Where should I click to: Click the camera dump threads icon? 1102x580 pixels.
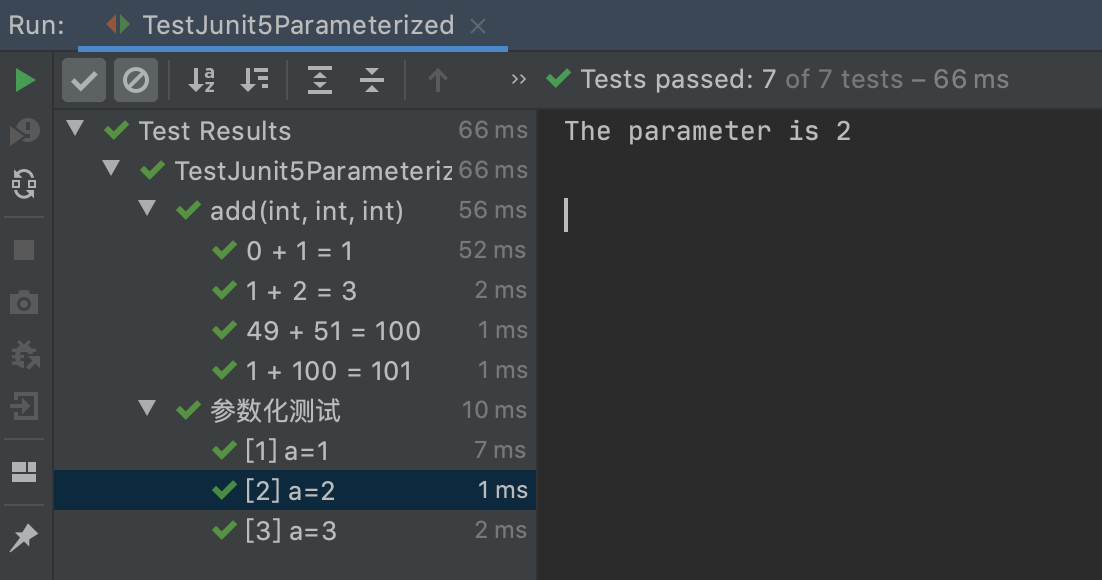(25, 302)
